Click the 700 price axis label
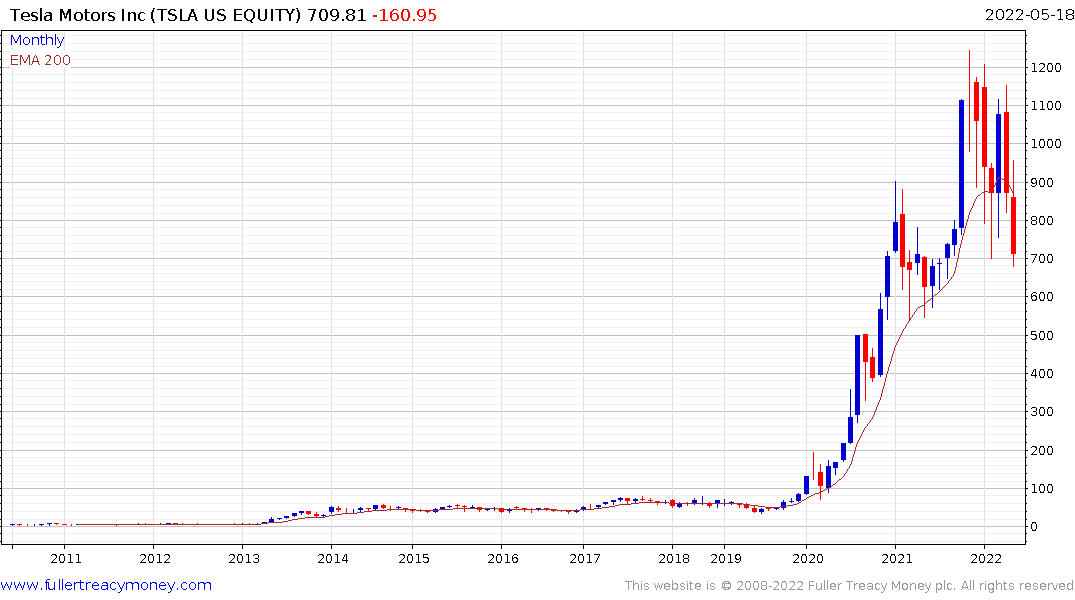1075x600 pixels. coord(1042,259)
